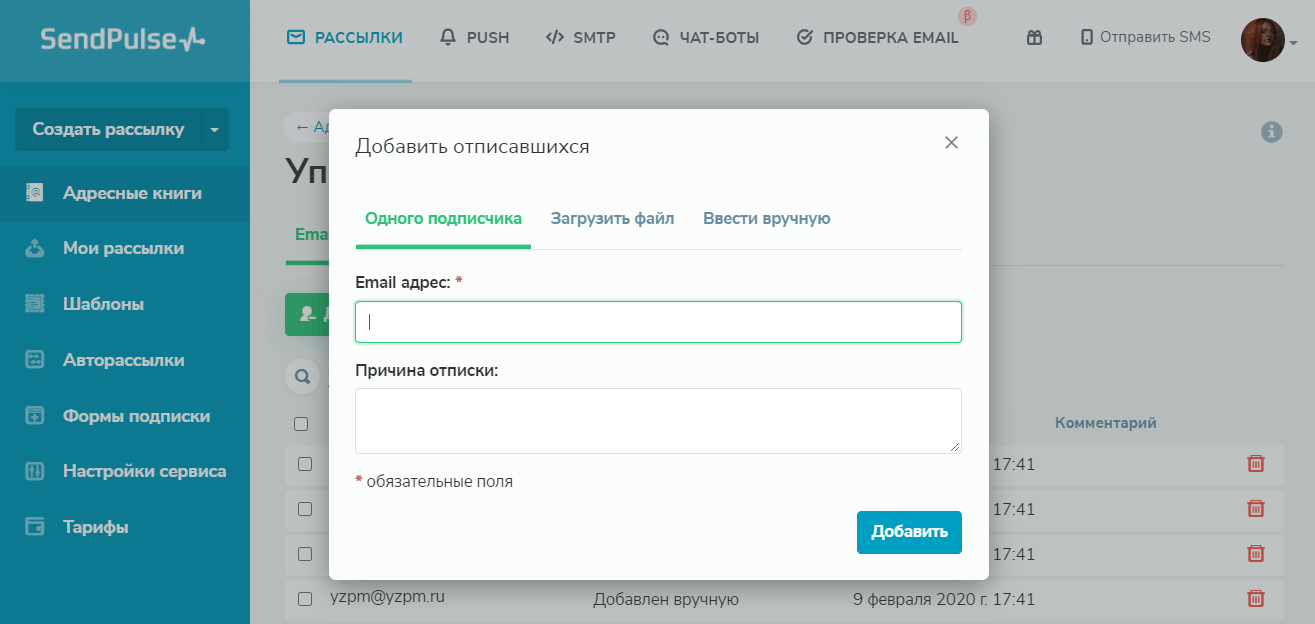
Task: Focus the Email адрес input field
Action: point(658,322)
